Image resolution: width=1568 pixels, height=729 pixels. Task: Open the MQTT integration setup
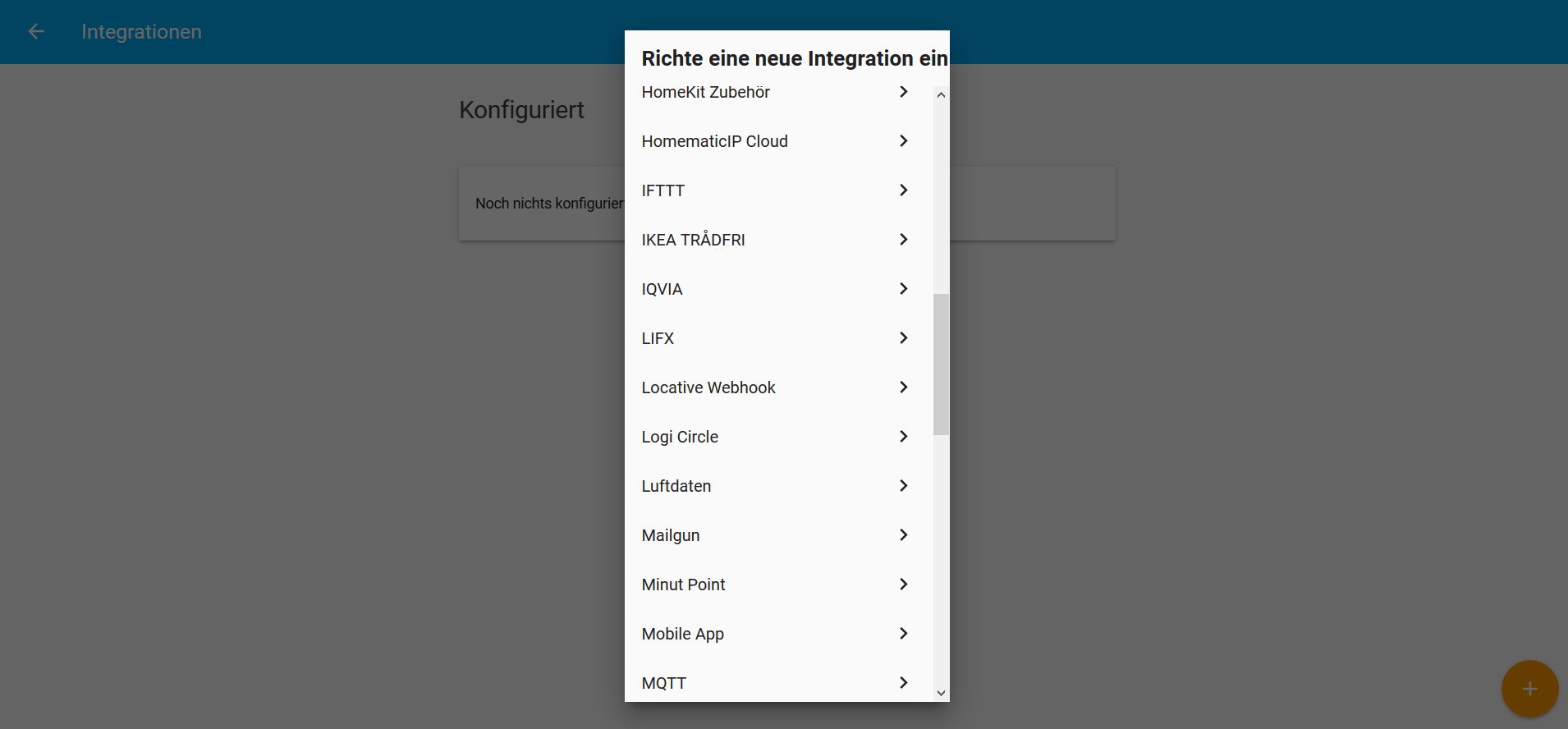663,683
